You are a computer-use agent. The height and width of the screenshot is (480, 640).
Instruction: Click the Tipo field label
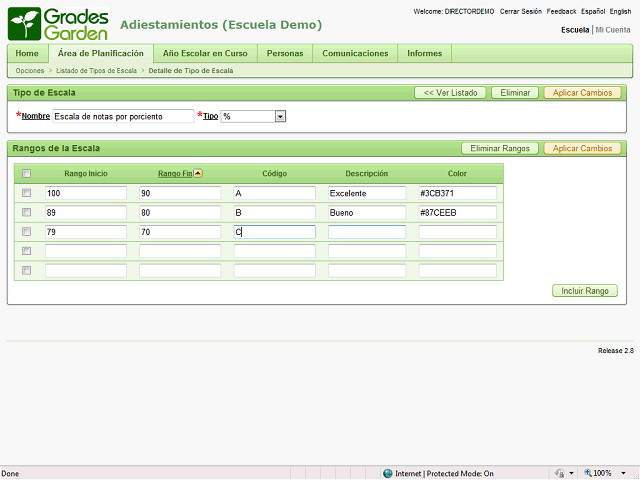click(211, 116)
